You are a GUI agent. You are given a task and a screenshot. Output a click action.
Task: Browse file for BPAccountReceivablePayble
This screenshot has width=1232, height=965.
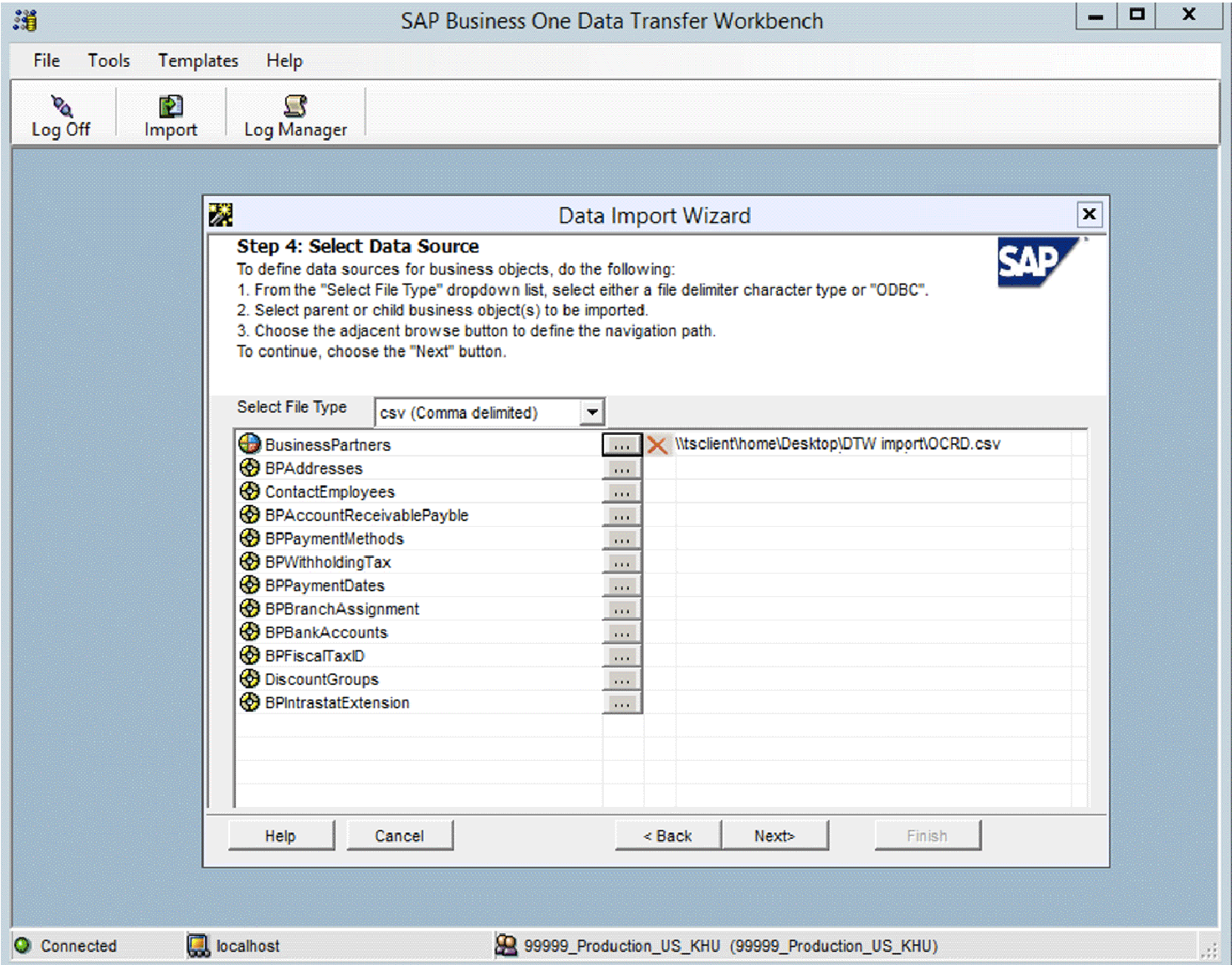[621, 515]
